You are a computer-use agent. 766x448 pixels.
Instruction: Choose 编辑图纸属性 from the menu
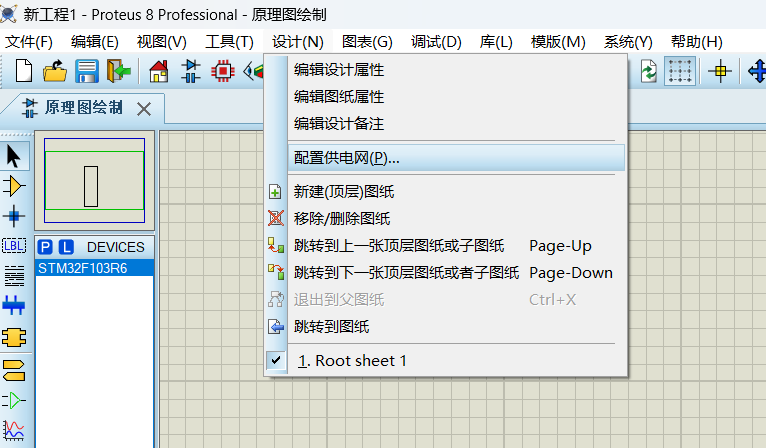click(456, 97)
